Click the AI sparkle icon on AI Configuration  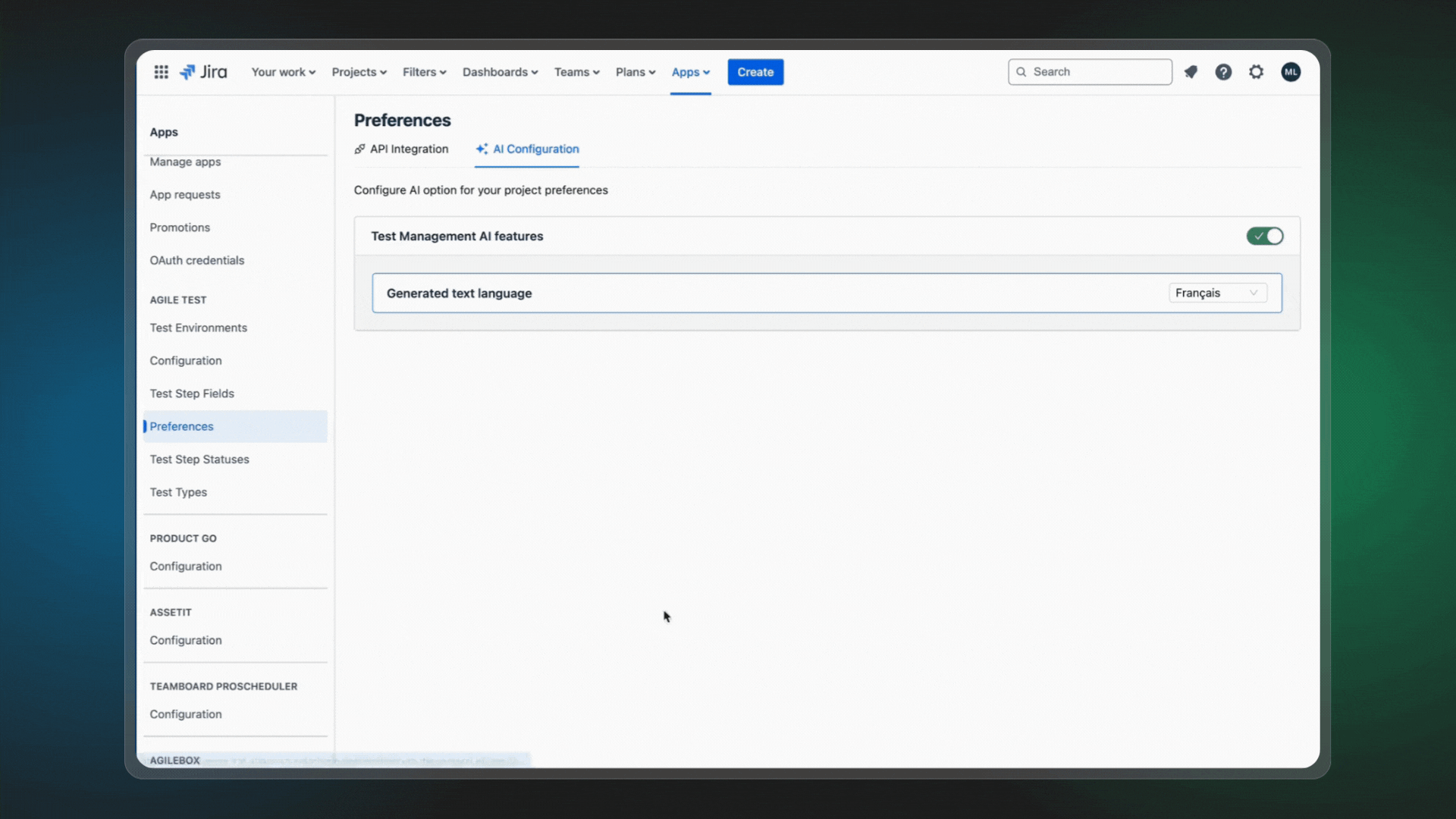click(x=482, y=149)
